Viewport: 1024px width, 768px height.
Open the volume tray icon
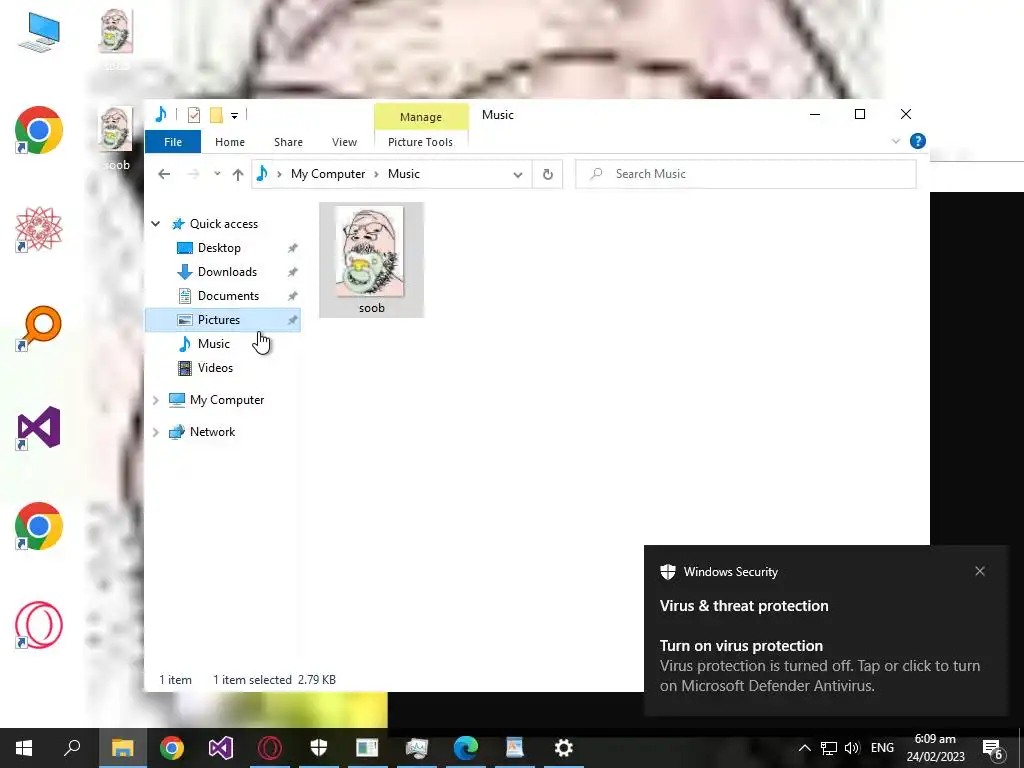852,748
